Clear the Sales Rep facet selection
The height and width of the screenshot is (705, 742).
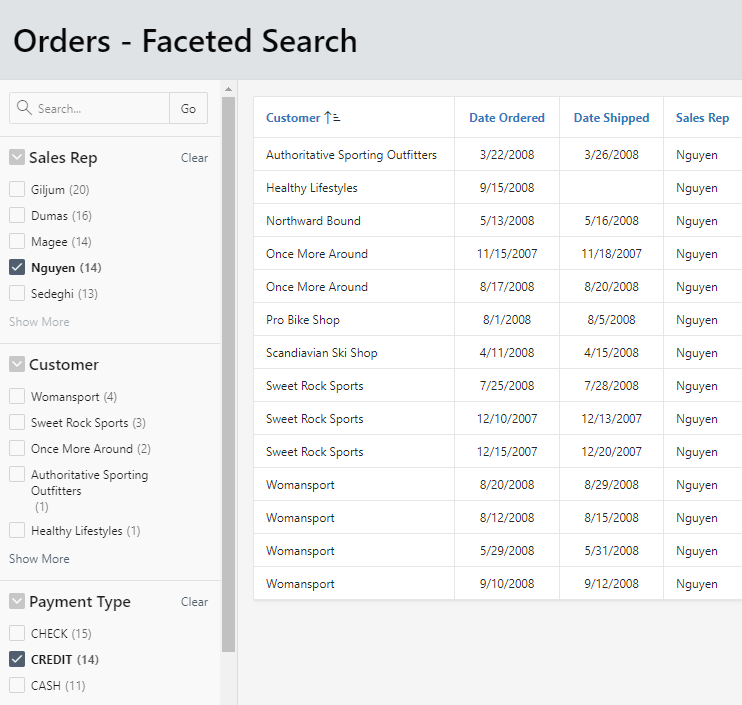click(194, 158)
